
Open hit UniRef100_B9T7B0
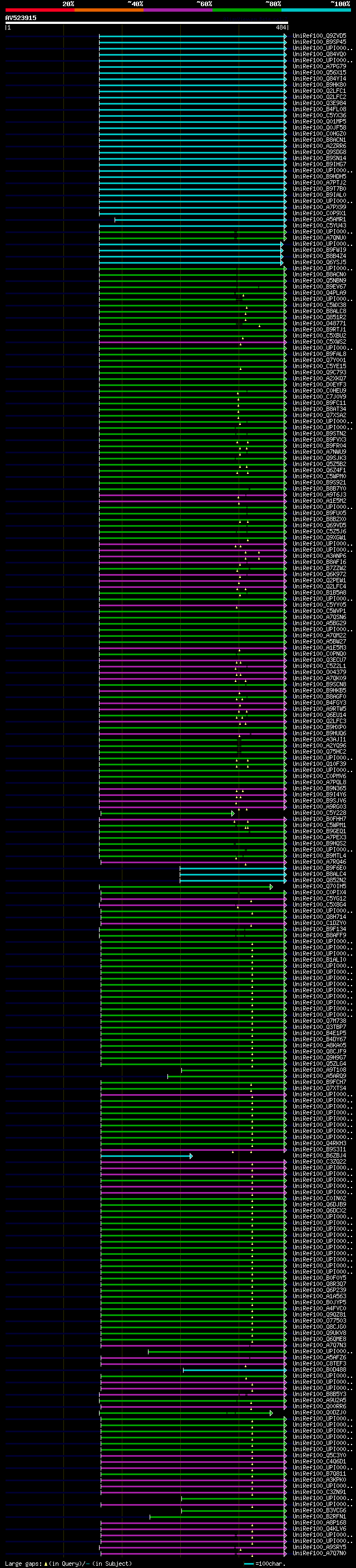click(x=319, y=189)
